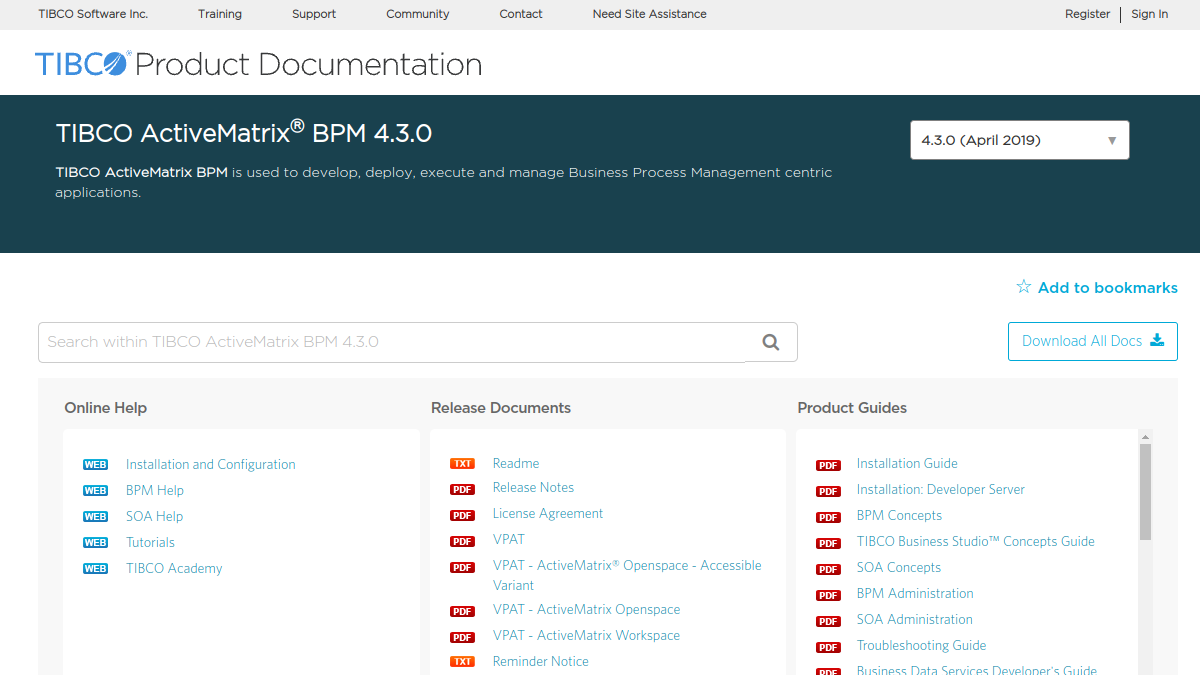Image resolution: width=1200 pixels, height=675 pixels.
Task: Open the SOA Concepts link
Action: [x=899, y=567]
